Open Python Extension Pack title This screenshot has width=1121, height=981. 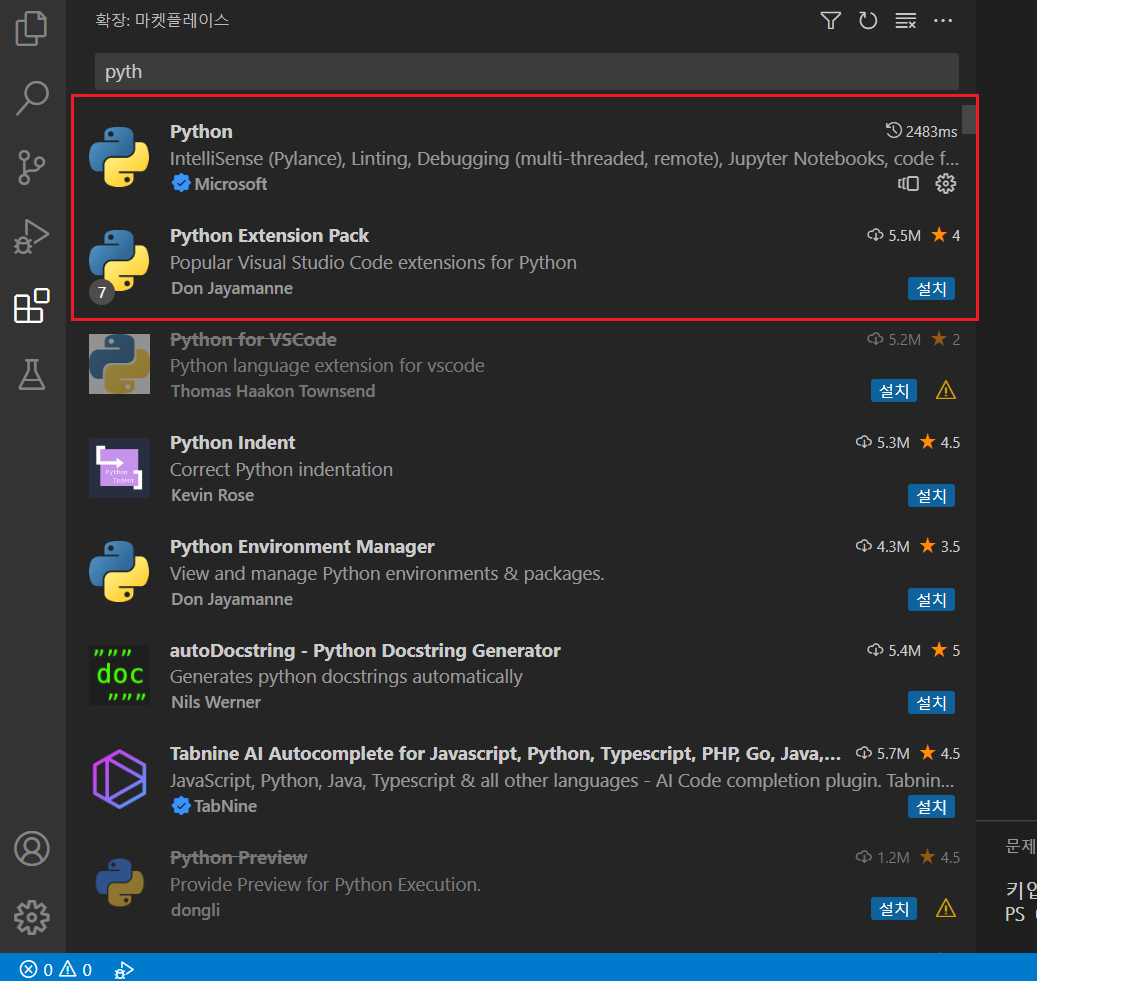(269, 235)
